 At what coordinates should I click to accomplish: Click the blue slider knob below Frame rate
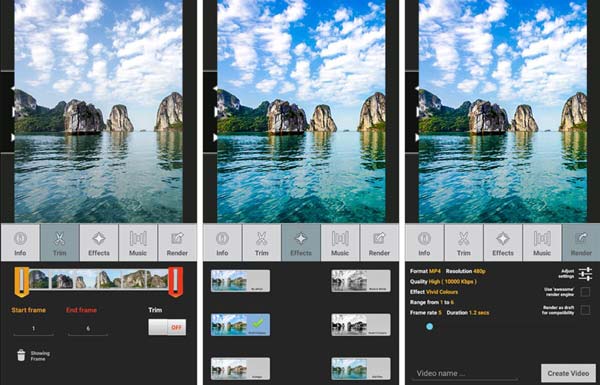(429, 326)
